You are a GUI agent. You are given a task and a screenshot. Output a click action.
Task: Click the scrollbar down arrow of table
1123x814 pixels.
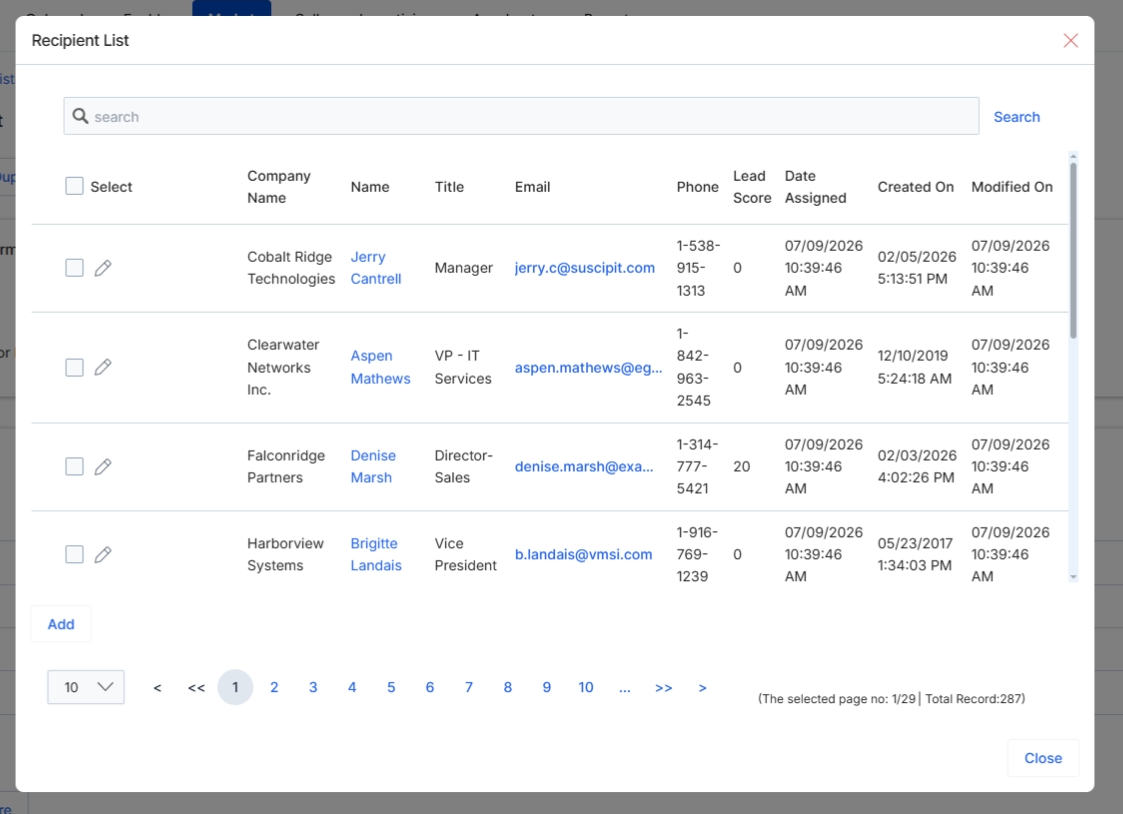pyautogui.click(x=1073, y=577)
